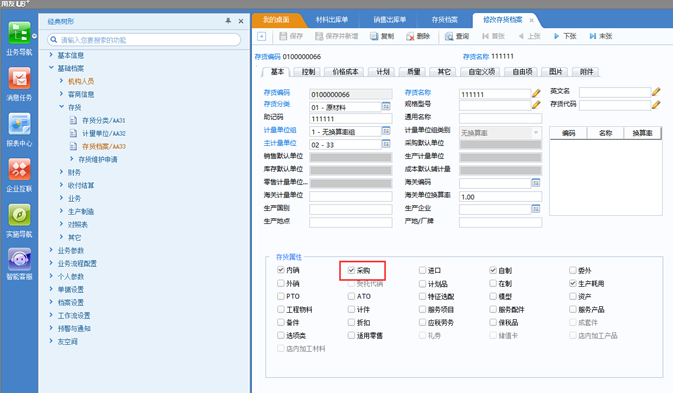The image size is (673, 393).
Task: Enable the ATO checkbox
Action: tap(351, 296)
